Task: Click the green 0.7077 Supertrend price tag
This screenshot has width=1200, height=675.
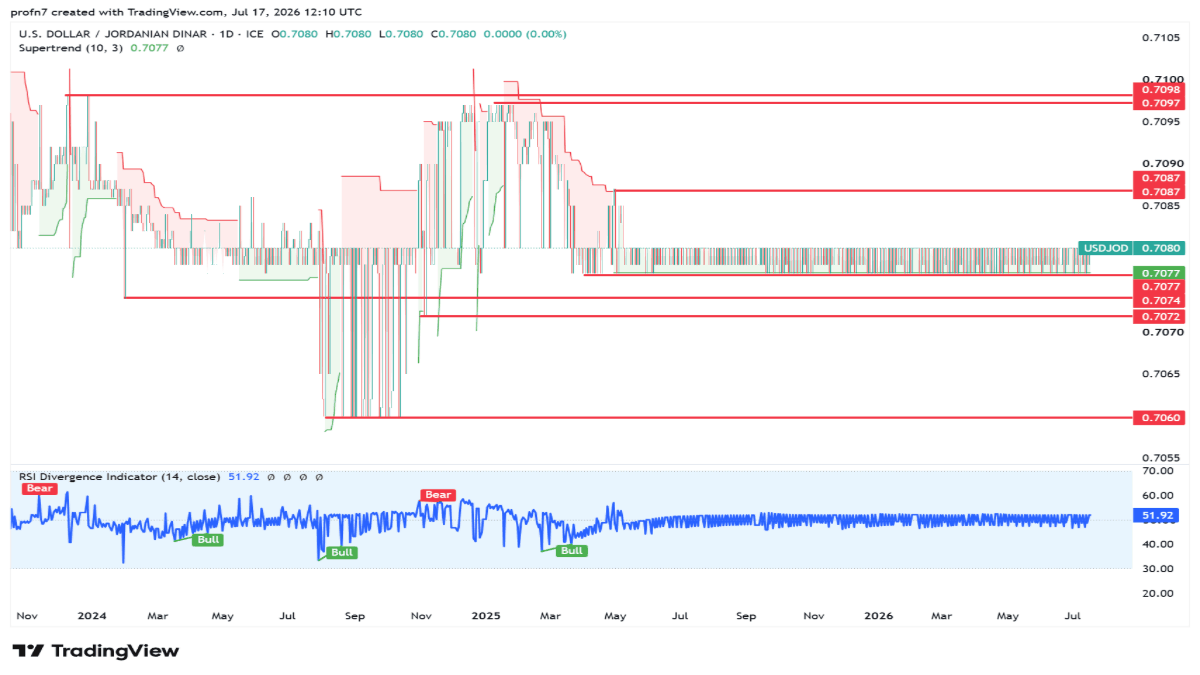Action: click(x=1160, y=273)
